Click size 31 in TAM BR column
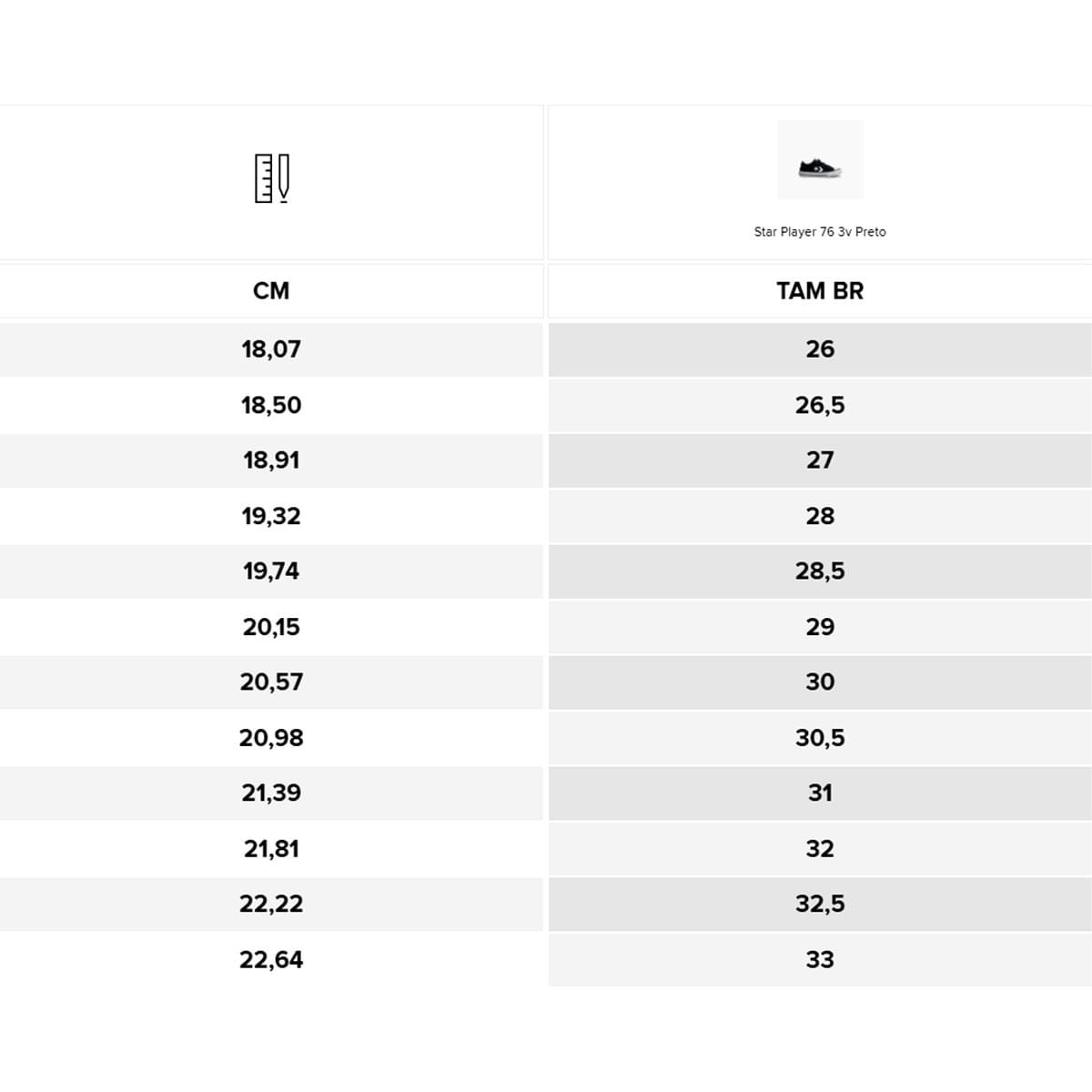Viewport: 1092px width, 1092px height. [820, 794]
